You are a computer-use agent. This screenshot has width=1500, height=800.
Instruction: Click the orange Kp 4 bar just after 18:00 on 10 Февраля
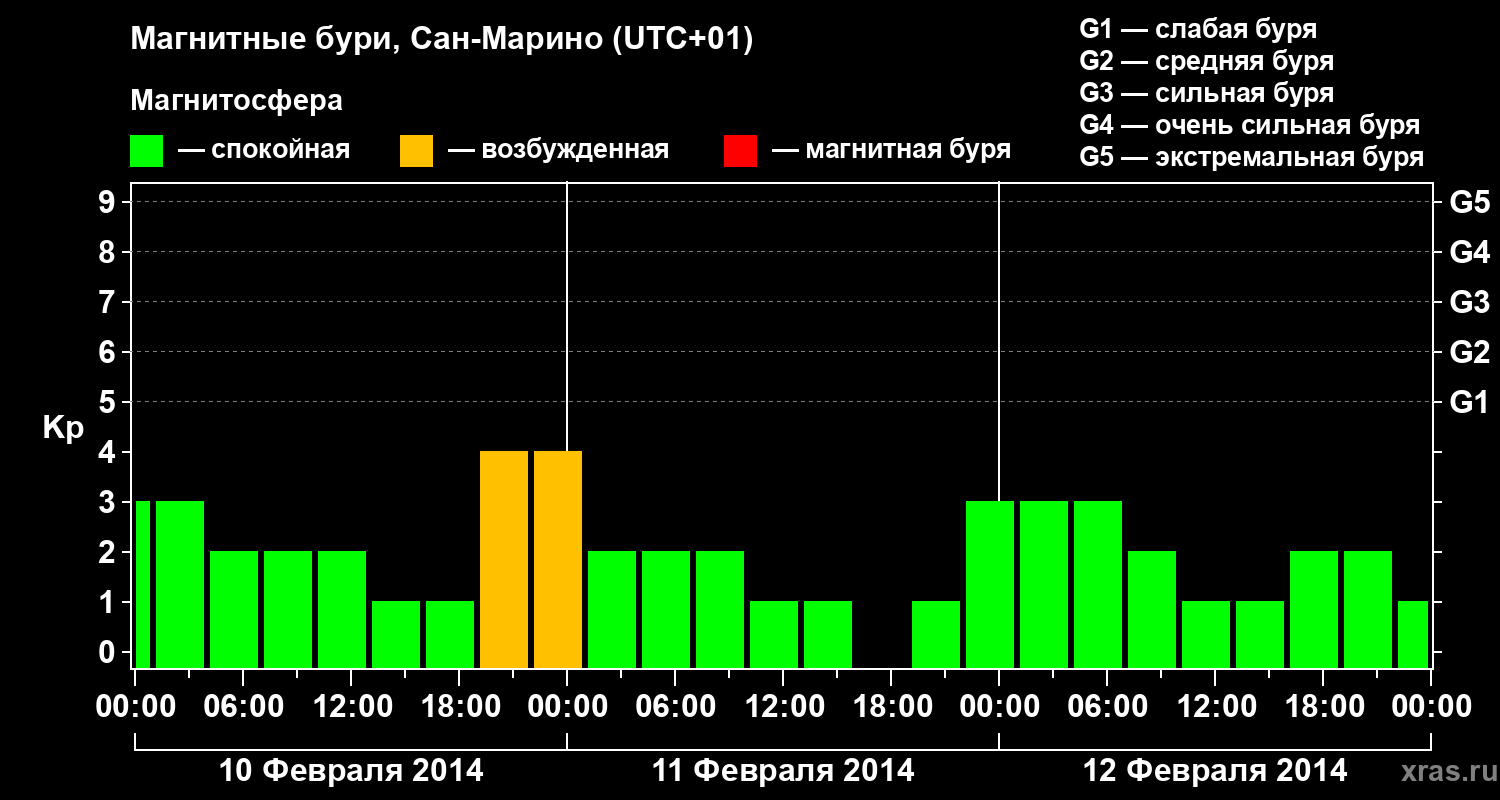tap(504, 559)
